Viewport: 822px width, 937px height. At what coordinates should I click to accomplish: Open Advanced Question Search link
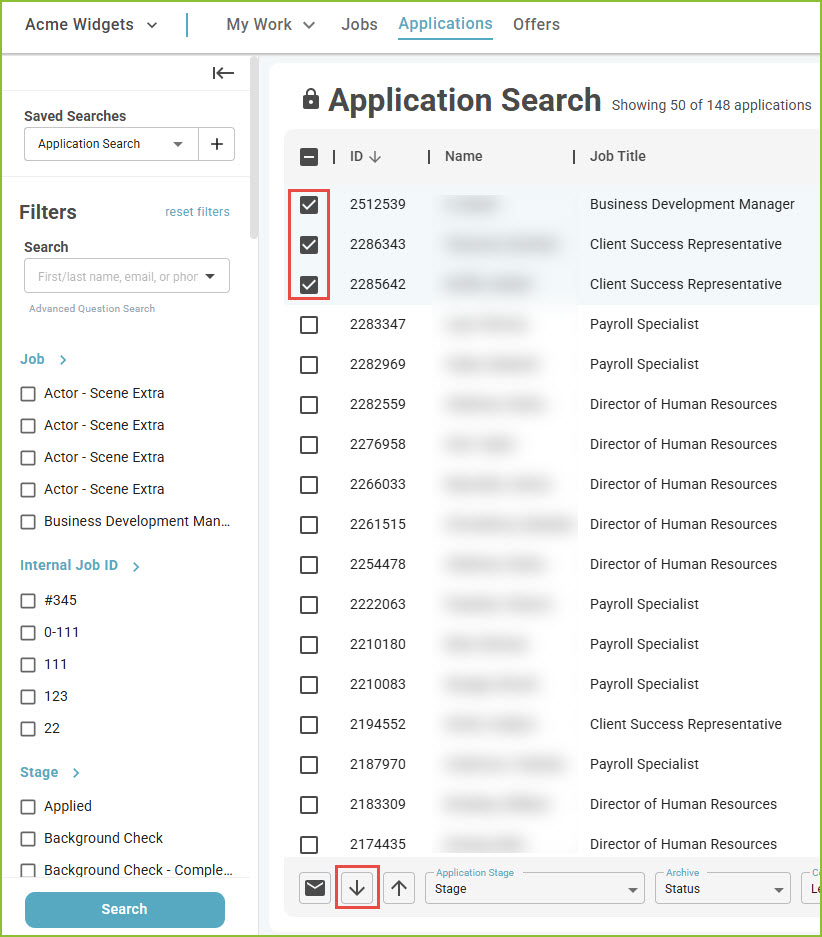pyautogui.click(x=92, y=308)
